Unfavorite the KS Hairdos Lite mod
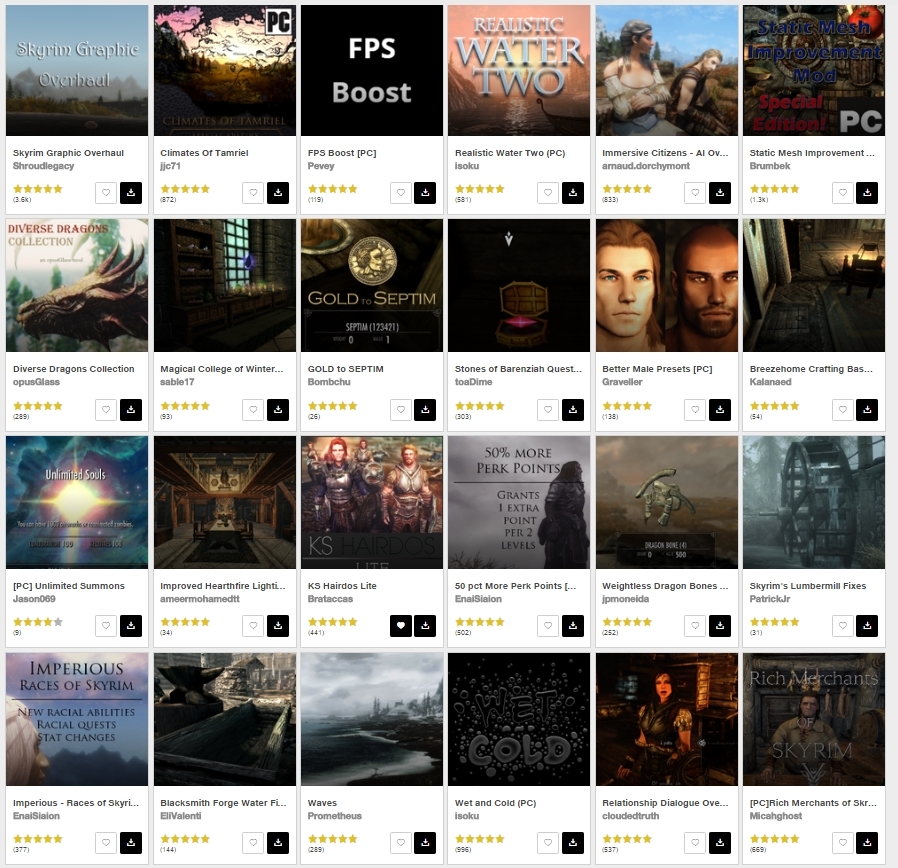The height and width of the screenshot is (868, 898). click(x=401, y=626)
